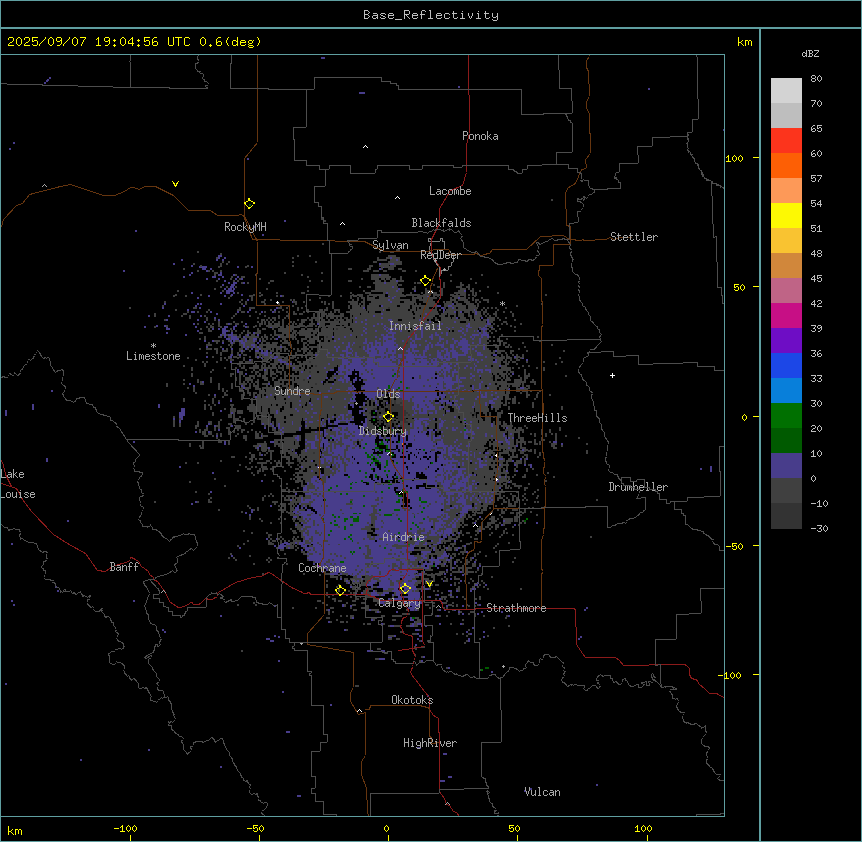
Task: Select the dark orange 60 dBZ legend swatch
Action: coord(786,165)
